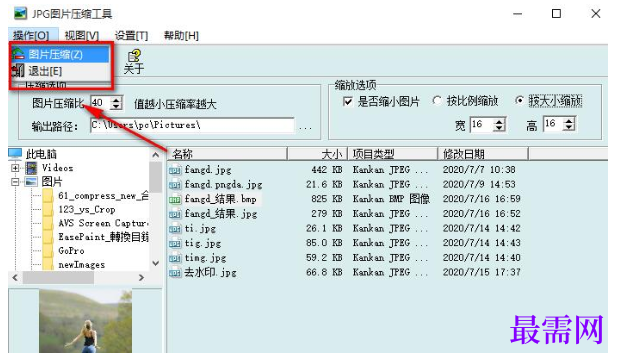Image resolution: width=622 pixels, height=361 pixels.
Task: Increase 高 height with up spinner
Action: pos(569,120)
